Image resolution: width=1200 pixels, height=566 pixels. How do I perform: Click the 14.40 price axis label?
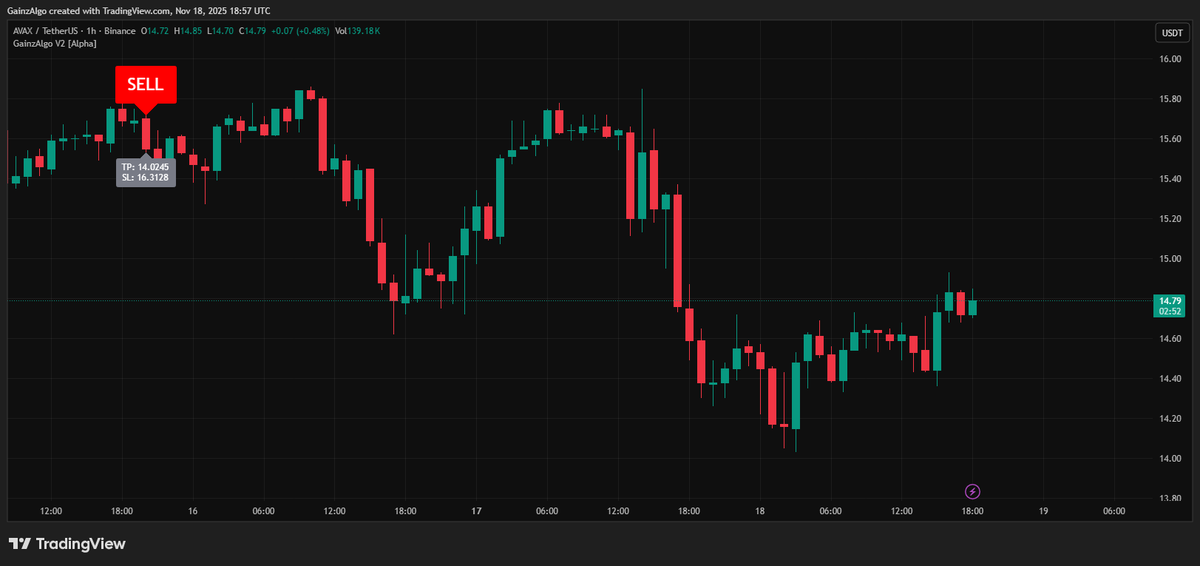pos(1171,379)
